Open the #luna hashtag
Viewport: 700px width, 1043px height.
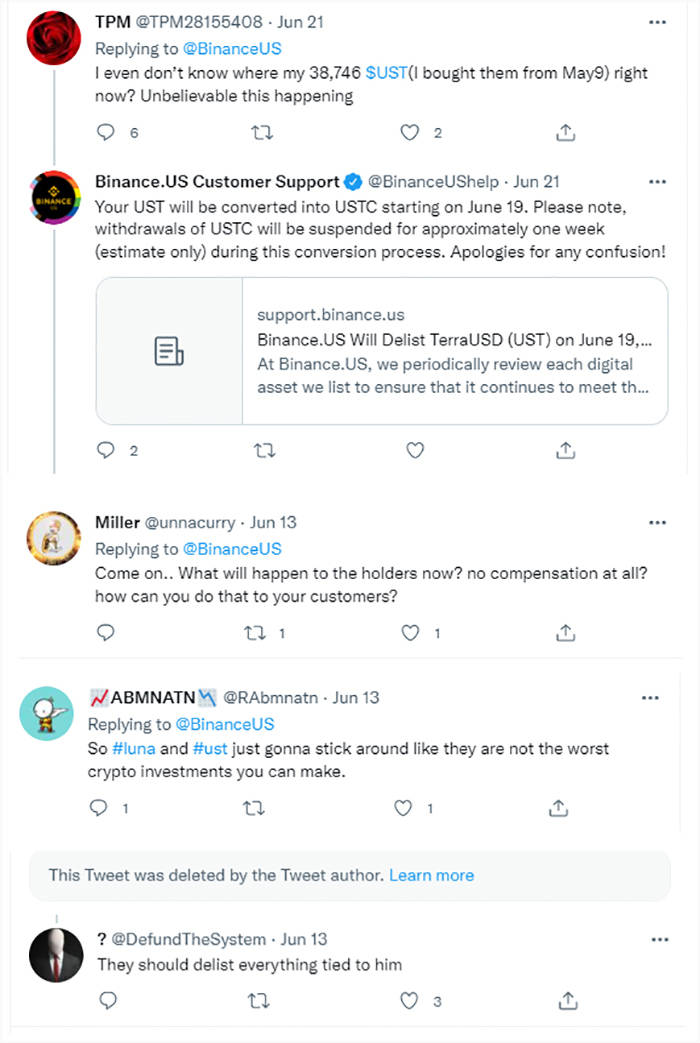tap(135, 748)
